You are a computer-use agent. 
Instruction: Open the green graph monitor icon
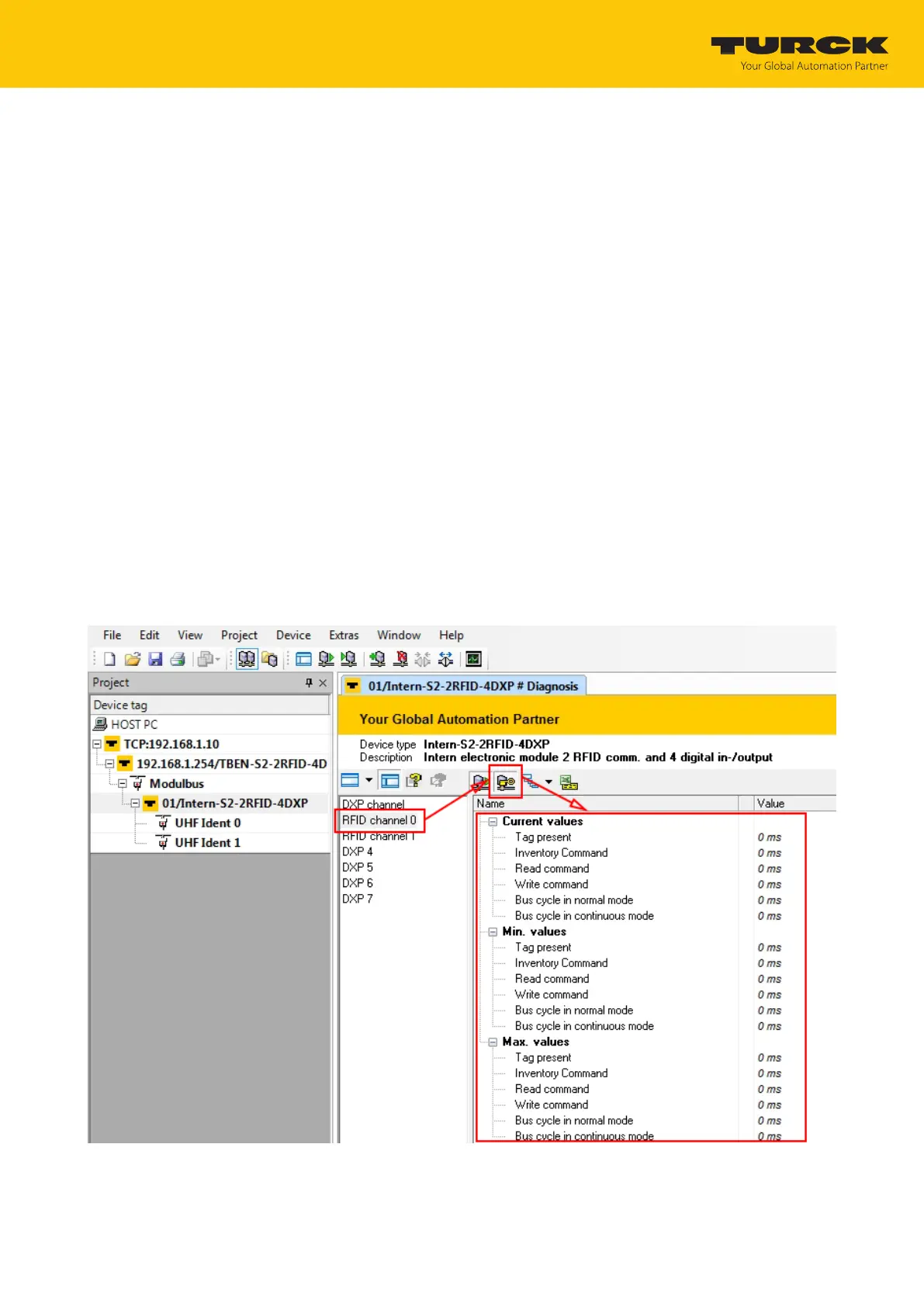point(473,659)
